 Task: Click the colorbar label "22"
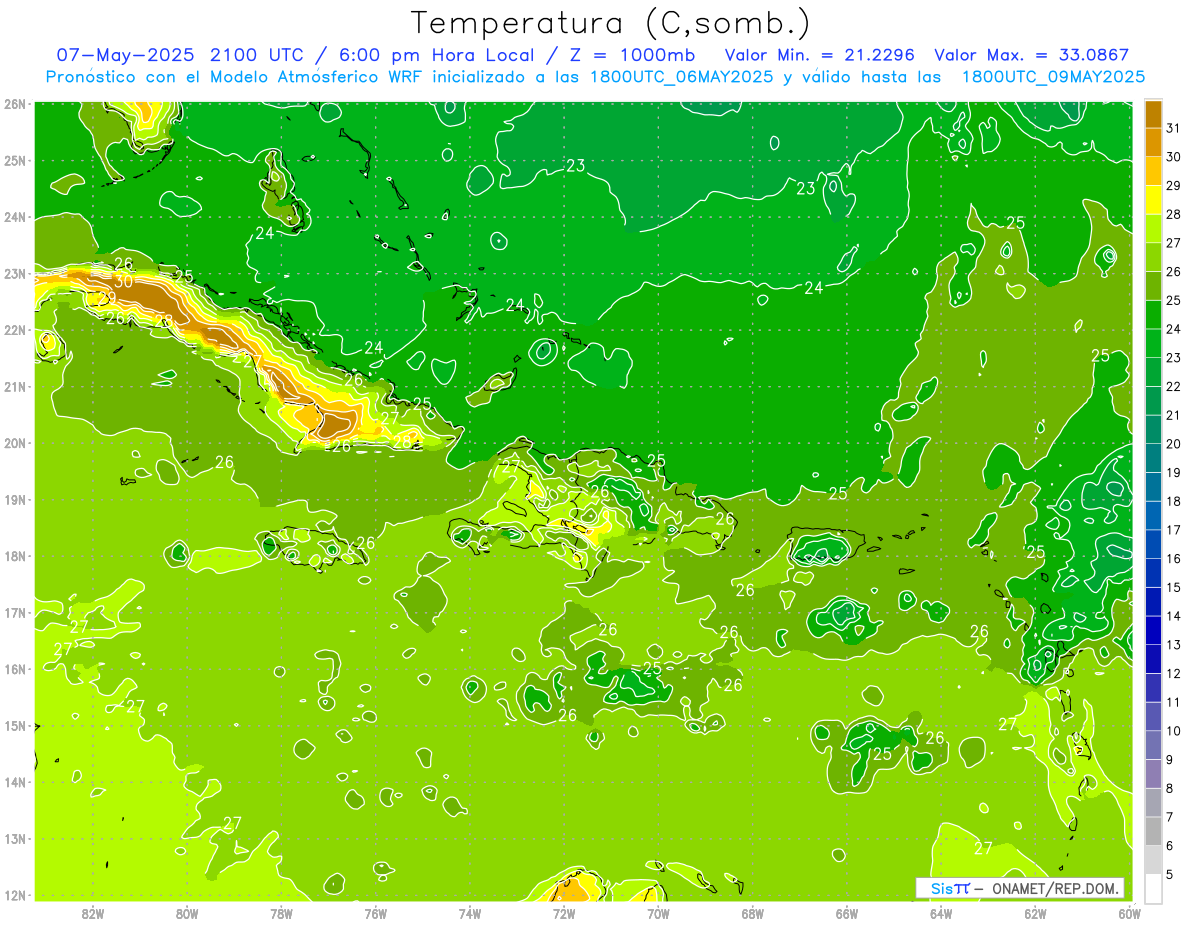point(1173,387)
